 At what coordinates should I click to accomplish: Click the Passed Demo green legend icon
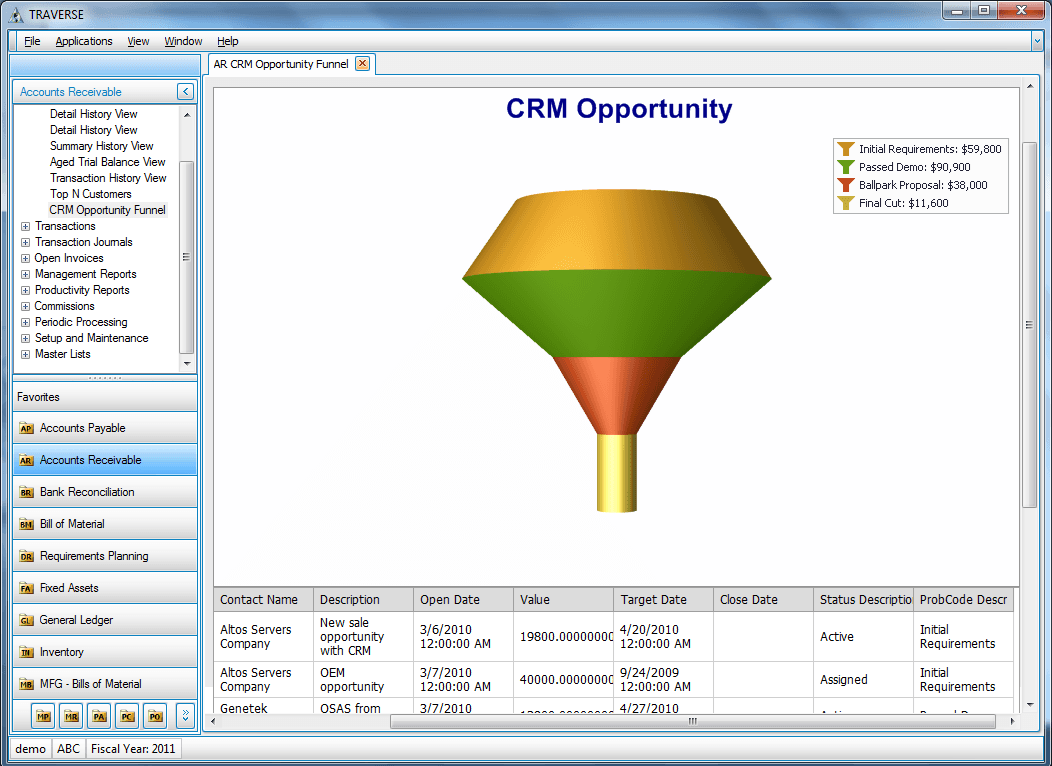[x=845, y=167]
